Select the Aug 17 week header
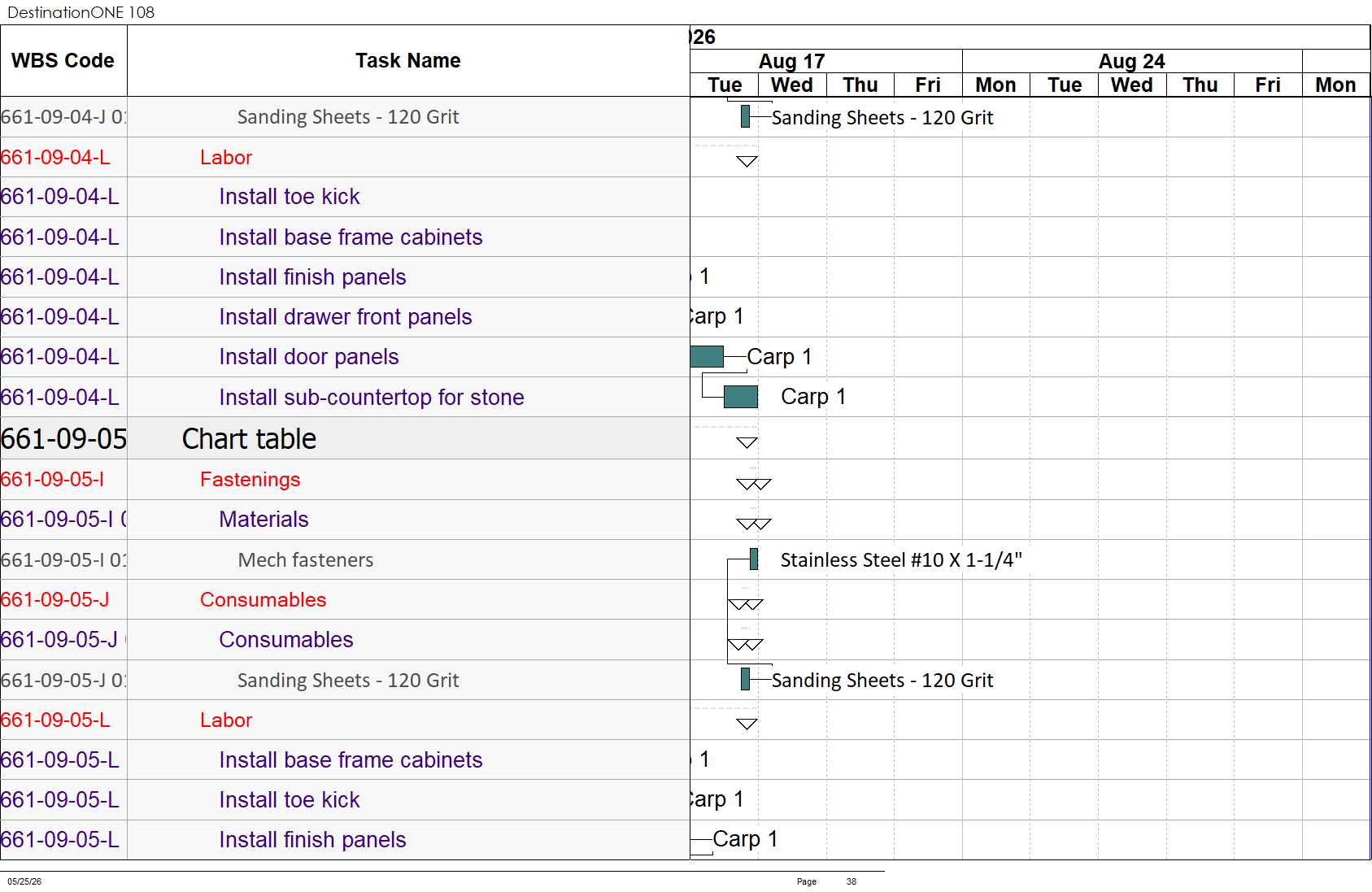The image size is (1372, 892). click(792, 61)
